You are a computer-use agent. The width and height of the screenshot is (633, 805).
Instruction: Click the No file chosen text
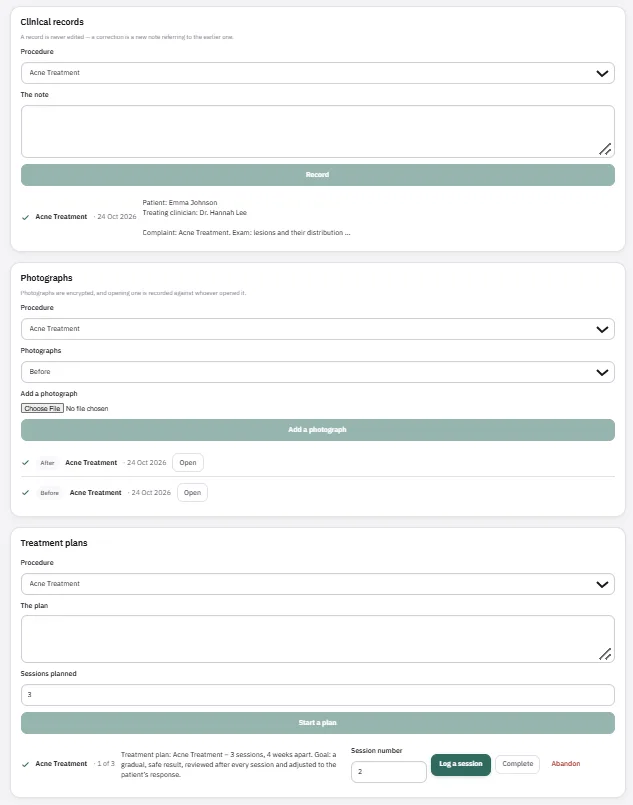(x=87, y=409)
